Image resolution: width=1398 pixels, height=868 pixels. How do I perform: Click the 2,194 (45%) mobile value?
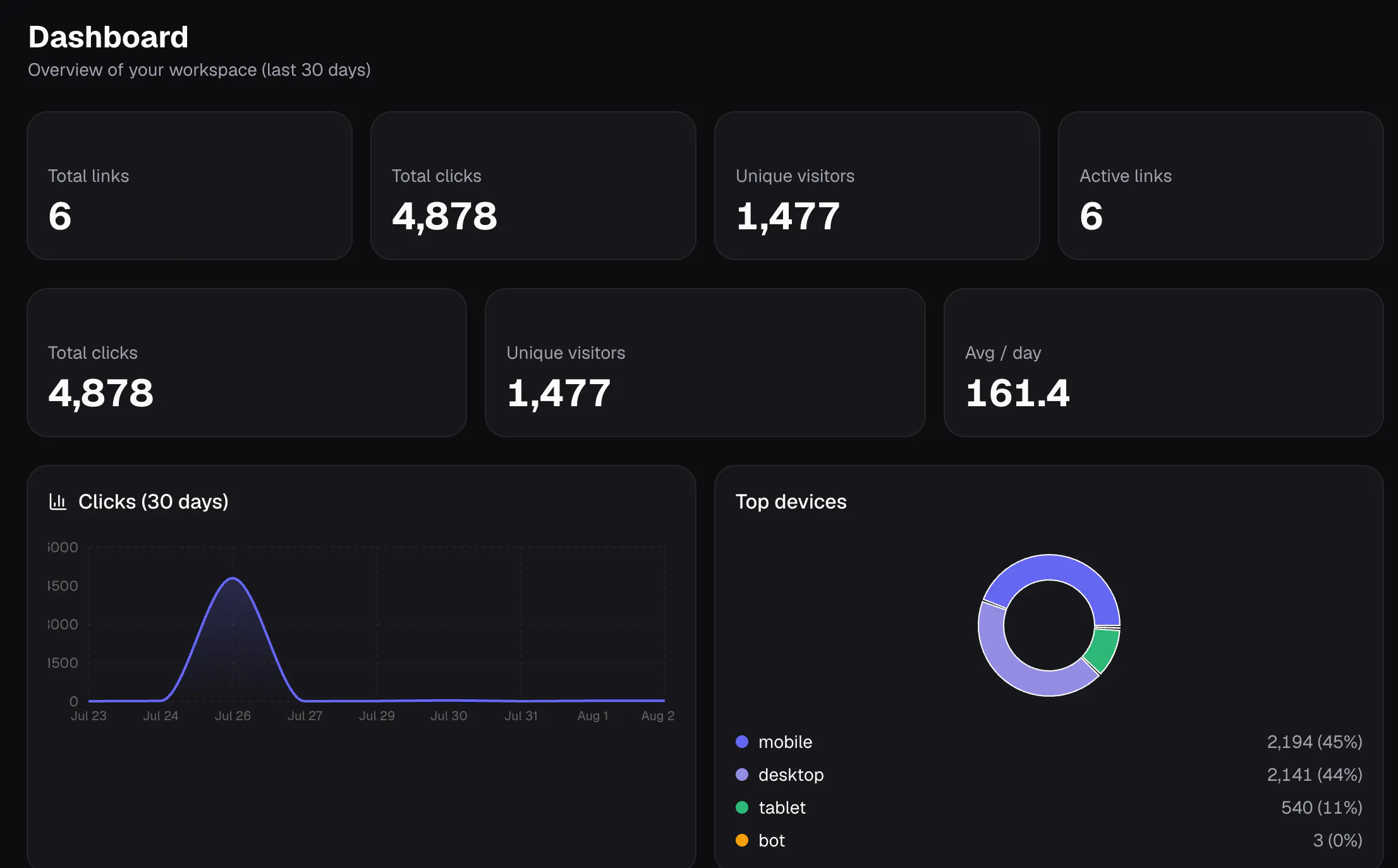[x=1314, y=742]
